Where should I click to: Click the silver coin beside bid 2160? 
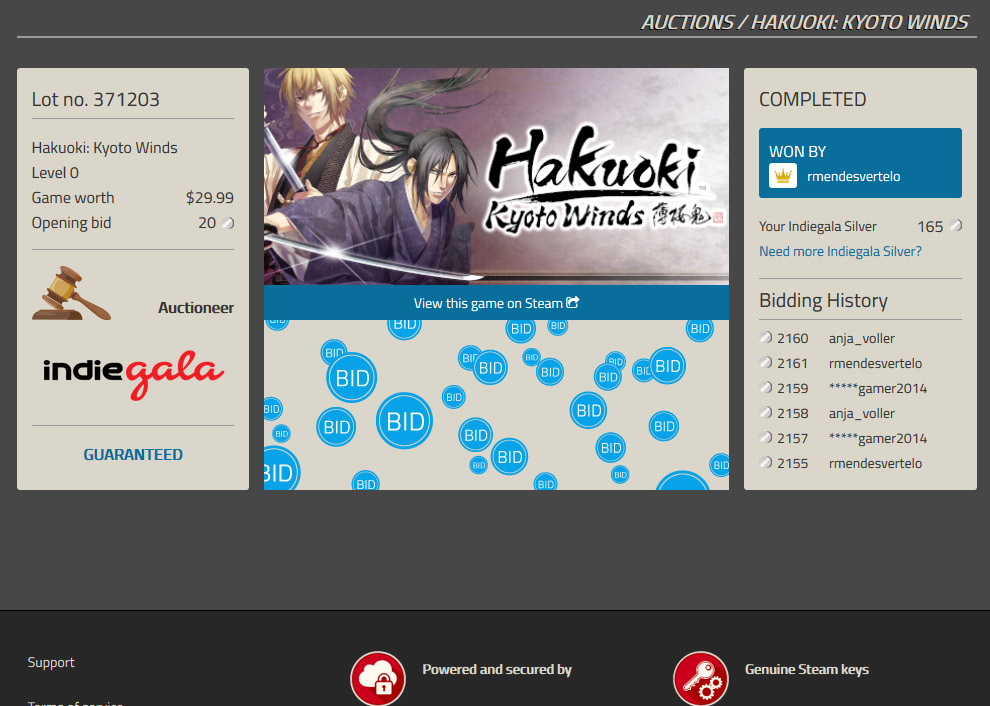click(x=766, y=338)
